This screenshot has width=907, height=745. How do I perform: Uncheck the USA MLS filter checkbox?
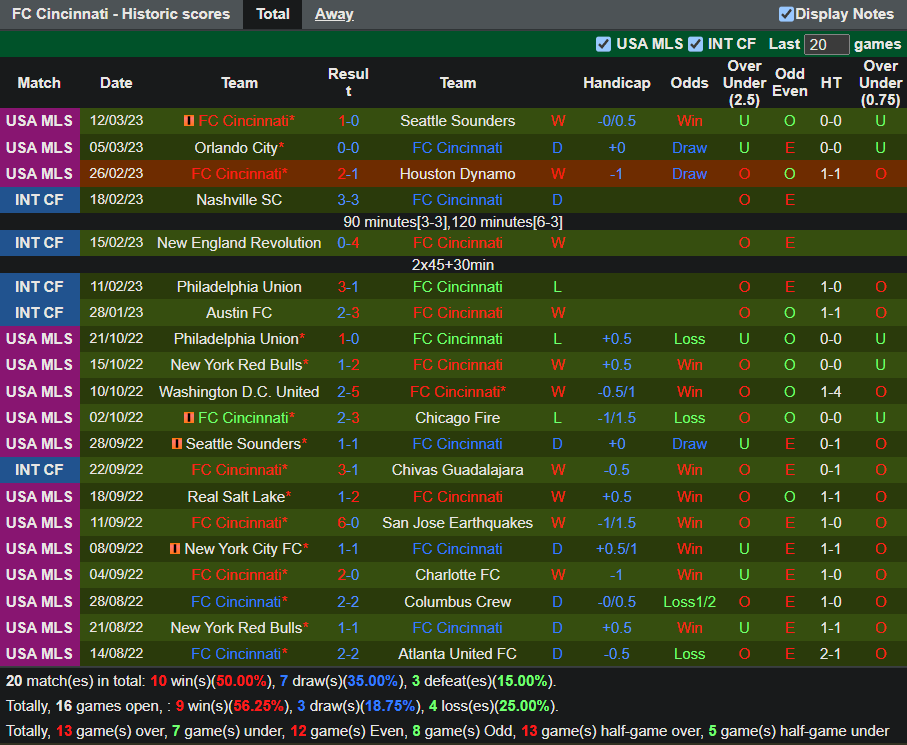(x=603, y=44)
